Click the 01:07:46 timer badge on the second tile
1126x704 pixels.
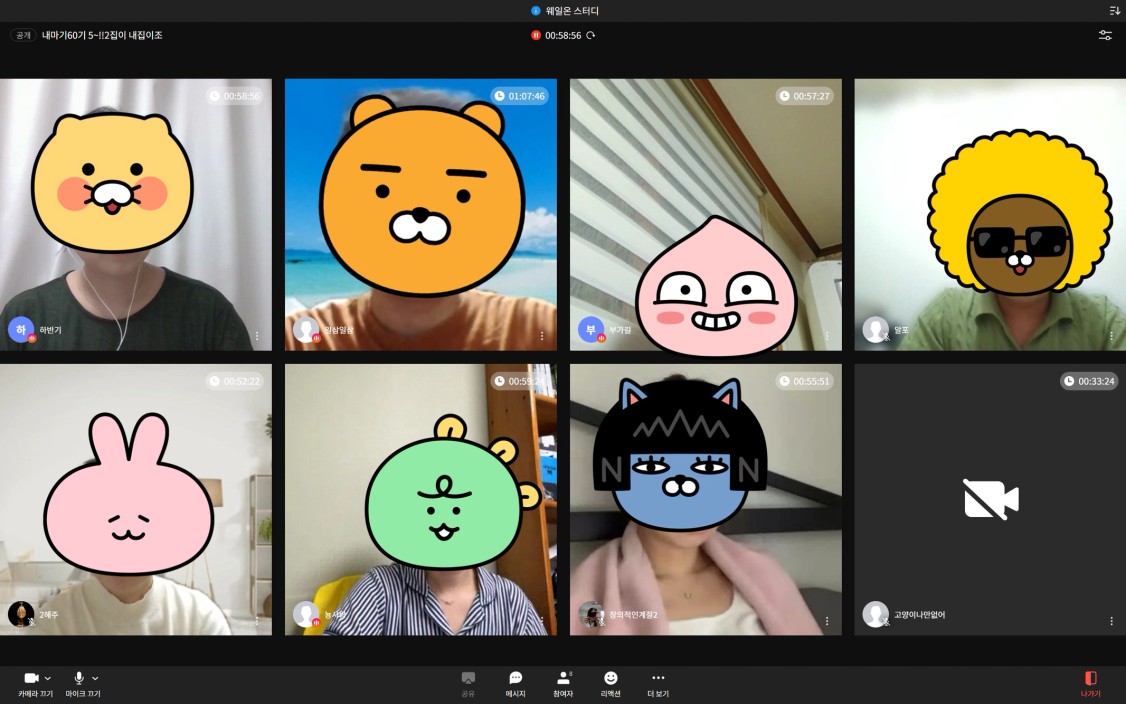(519, 96)
